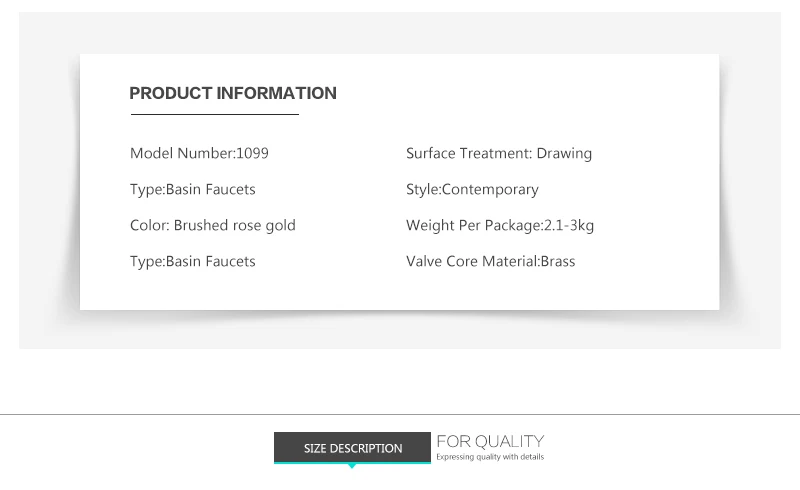800x490 pixels.
Task: Select the last Type:Basin Faucets line
Action: pyautogui.click(x=192, y=261)
